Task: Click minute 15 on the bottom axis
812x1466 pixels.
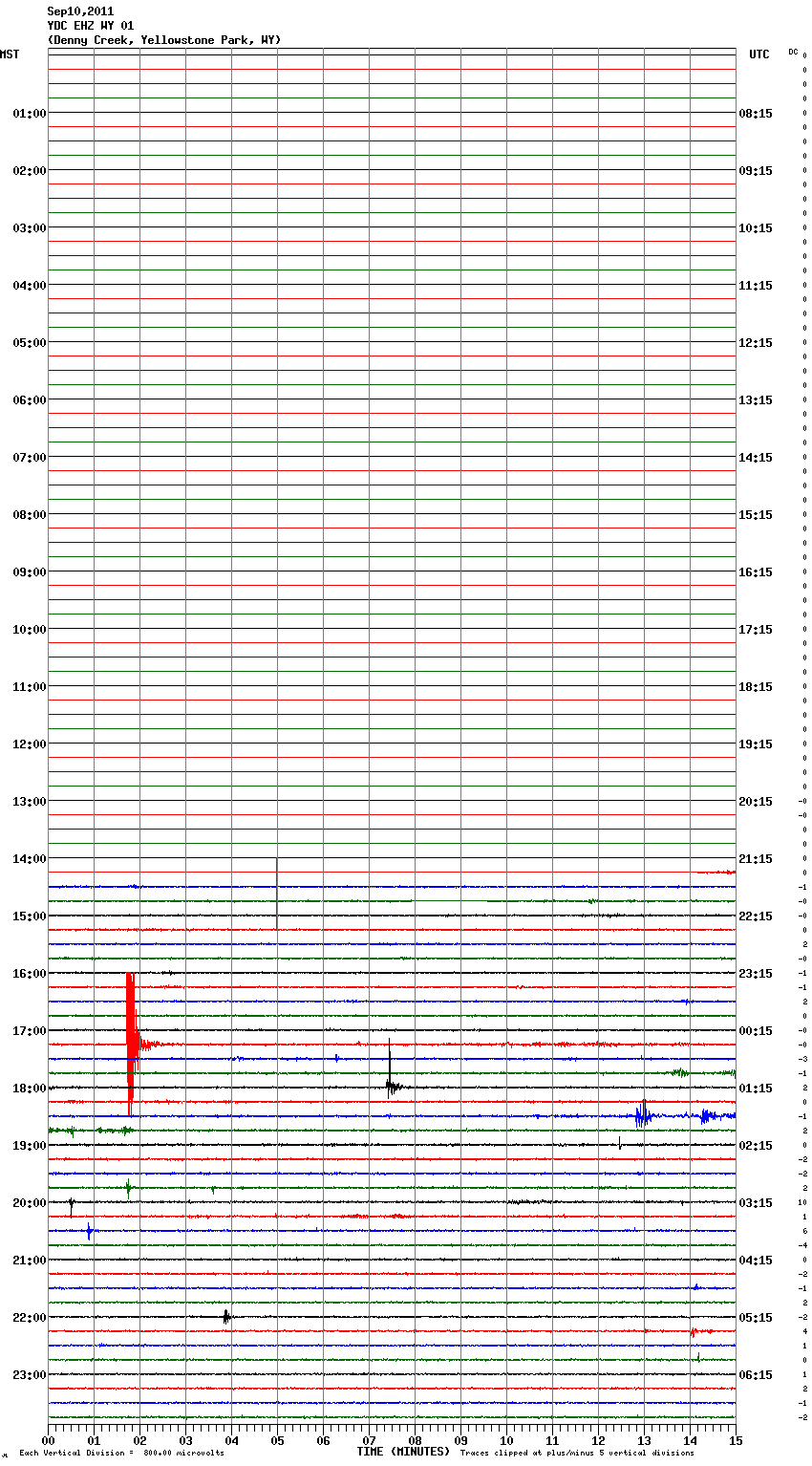Action: (736, 1440)
